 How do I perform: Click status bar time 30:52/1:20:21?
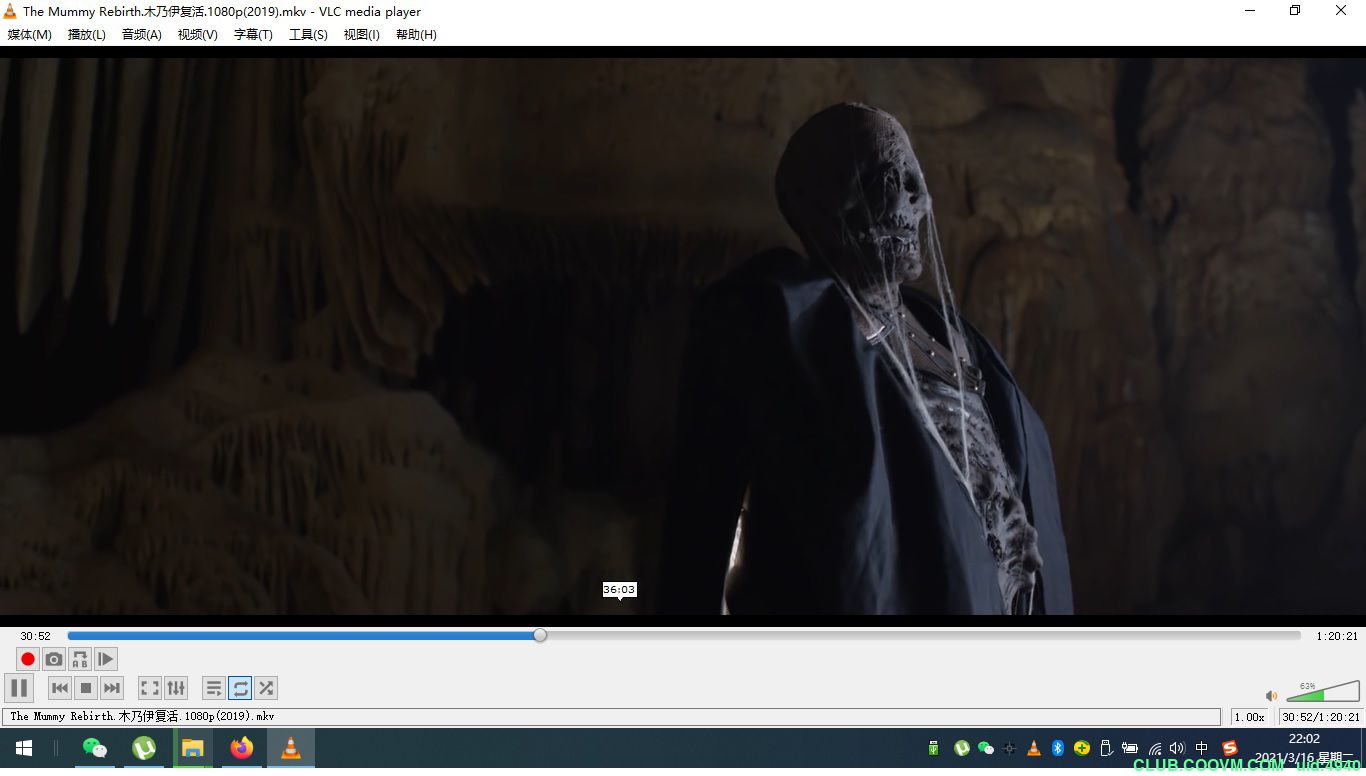click(x=1321, y=717)
